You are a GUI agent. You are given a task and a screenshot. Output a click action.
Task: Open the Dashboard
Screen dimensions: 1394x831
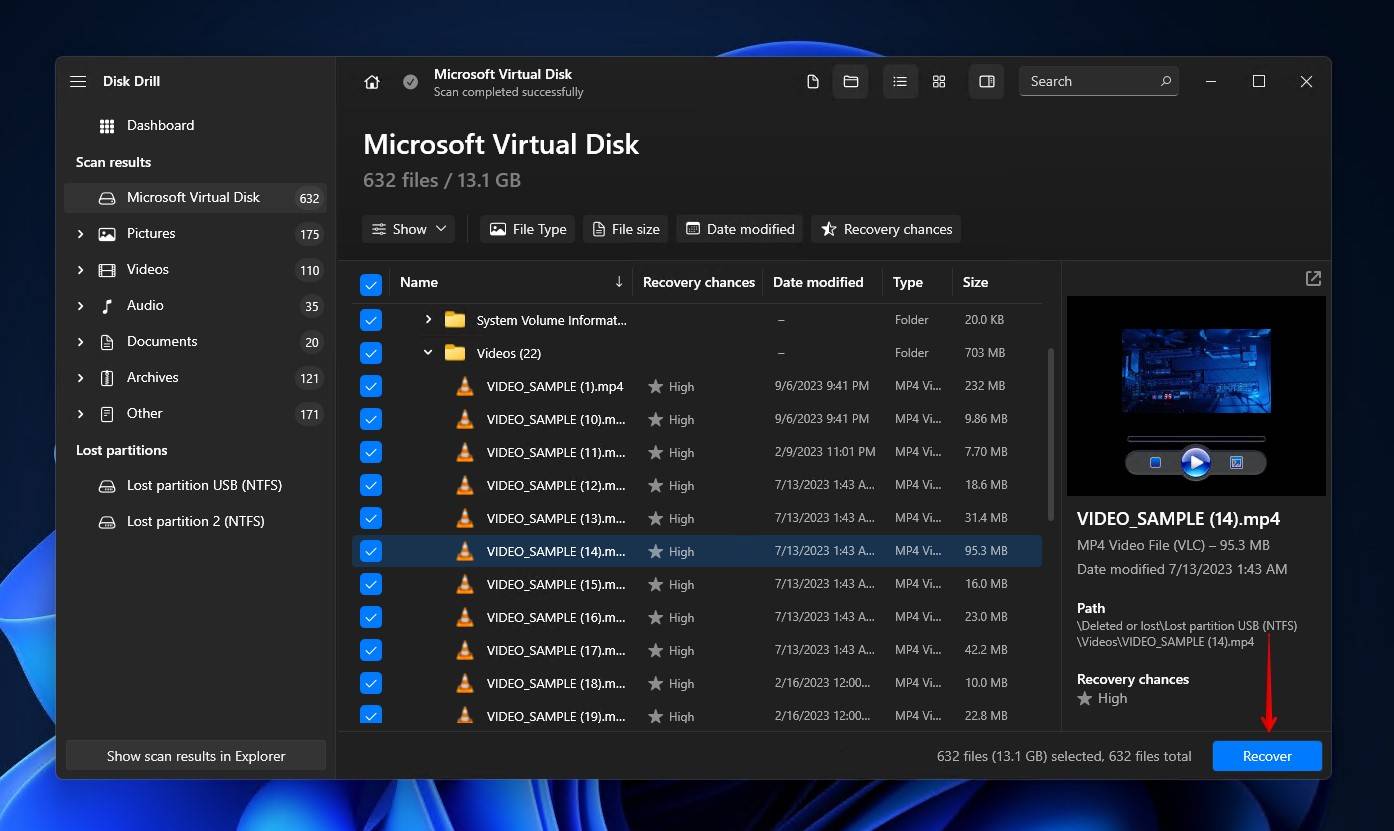[x=160, y=126]
